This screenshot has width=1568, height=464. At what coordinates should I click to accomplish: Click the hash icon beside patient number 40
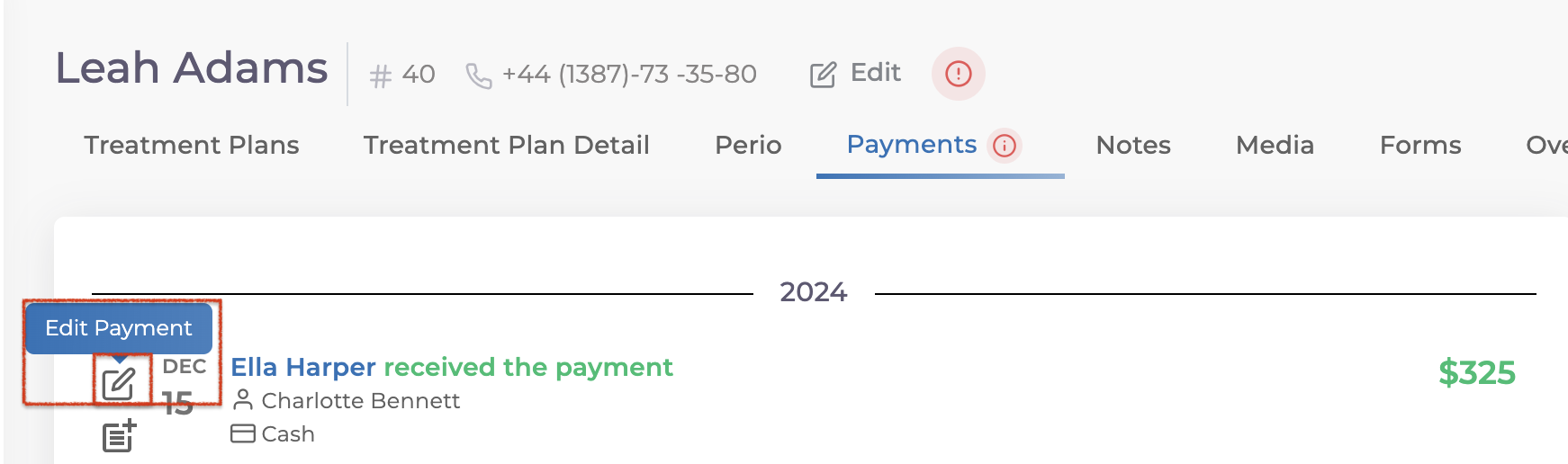click(381, 76)
